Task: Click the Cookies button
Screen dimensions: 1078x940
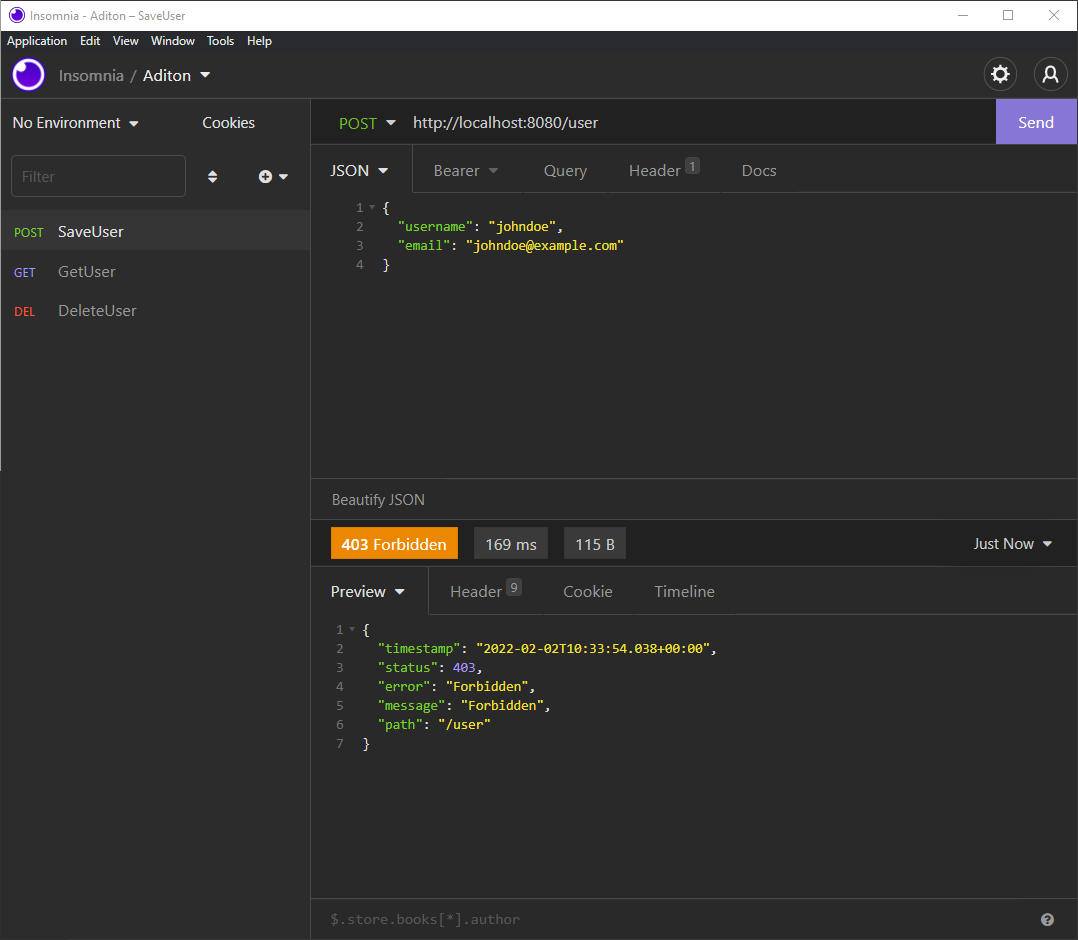Action: (x=228, y=123)
